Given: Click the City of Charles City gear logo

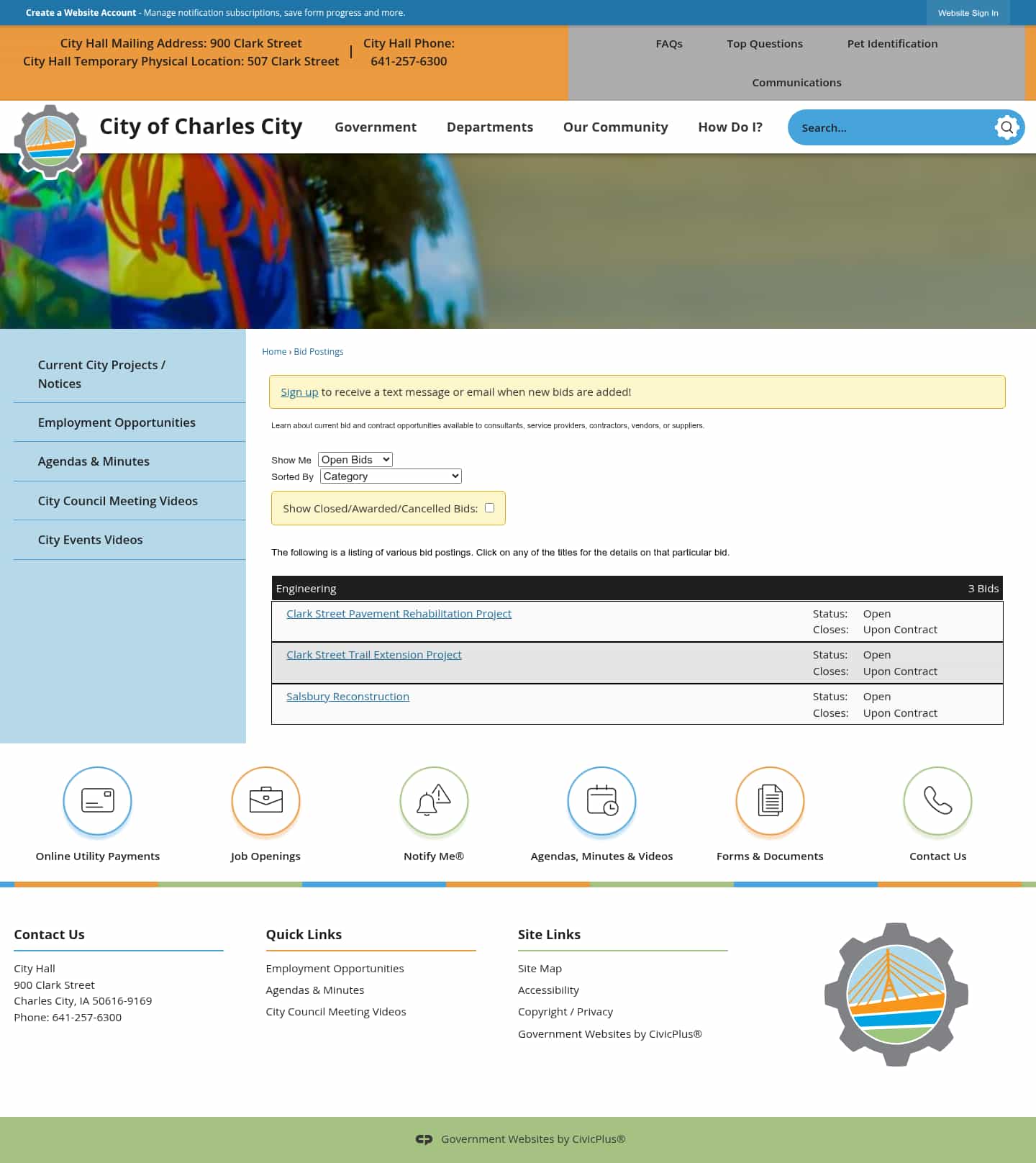Looking at the screenshot, I should point(50,142).
